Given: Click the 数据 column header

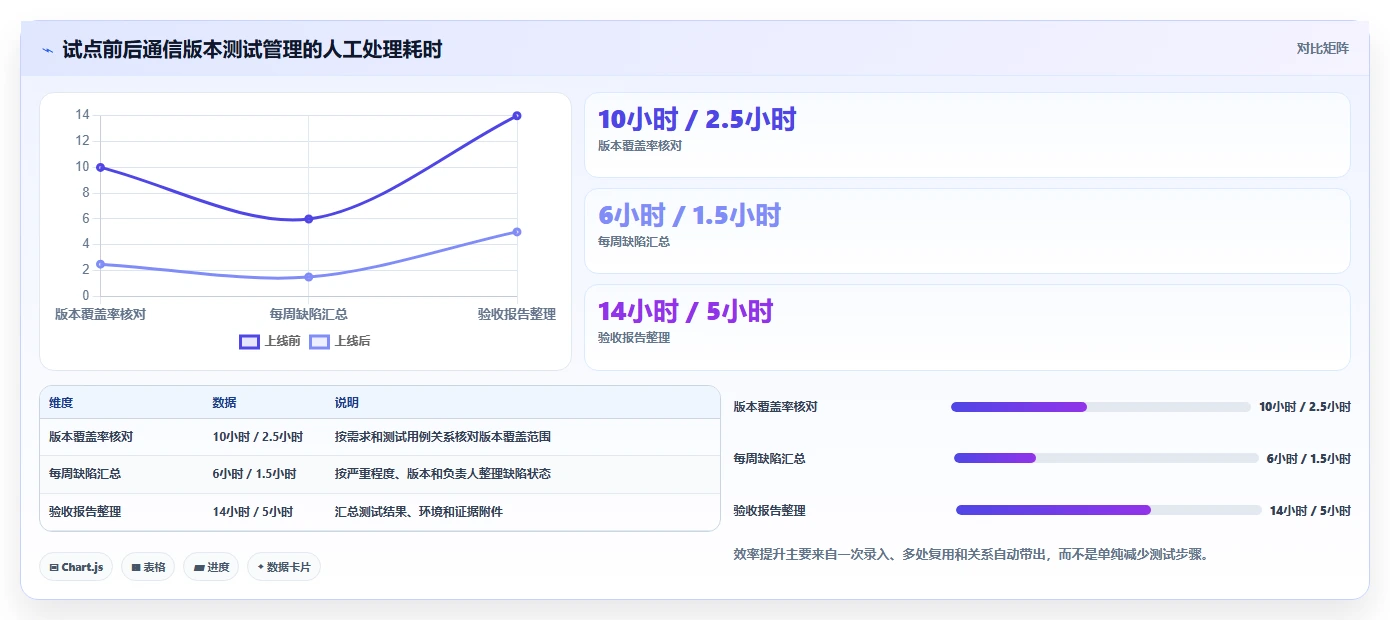Looking at the screenshot, I should 225,403.
